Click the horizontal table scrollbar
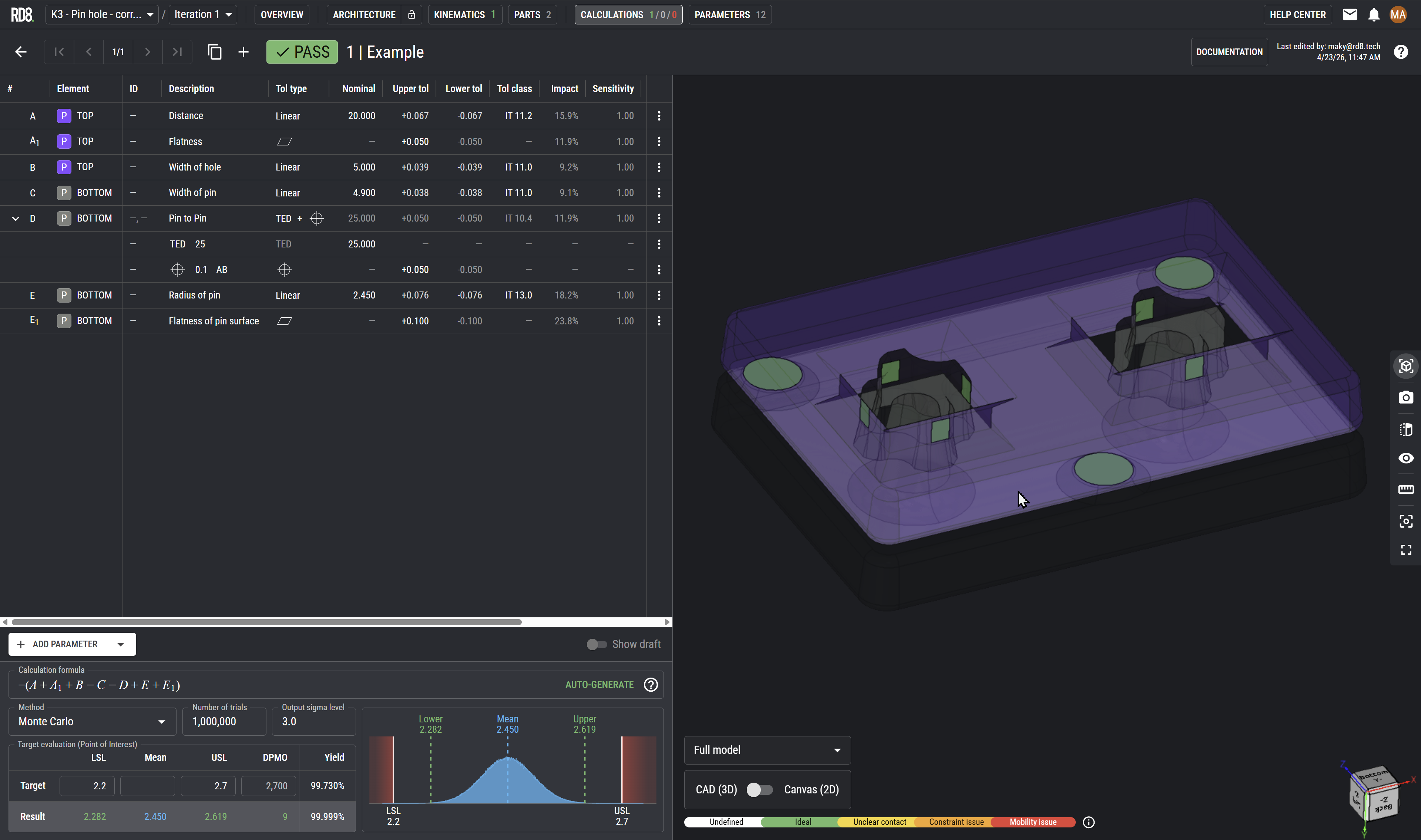Viewport: 1421px width, 840px height. tap(266, 622)
